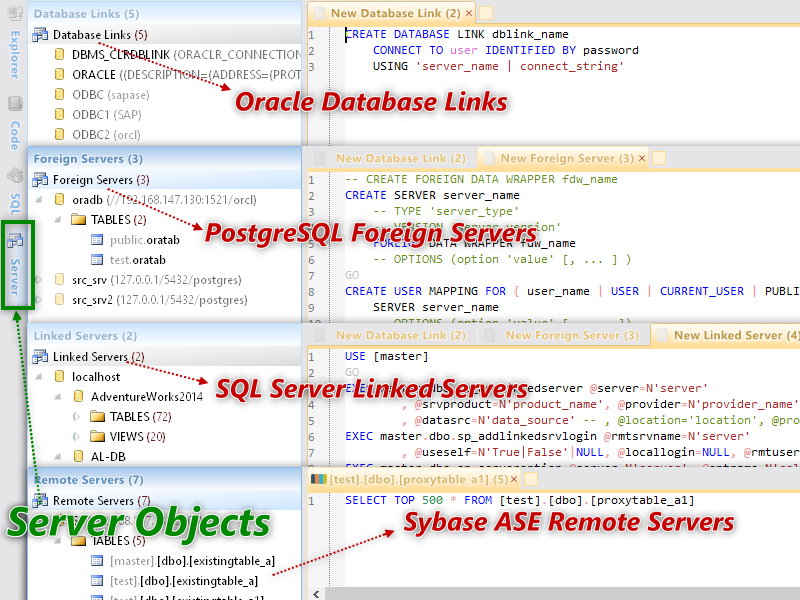This screenshot has height=600, width=800.
Task: Click into the SELECT TOP 500 query line
Action: [x=519, y=501]
